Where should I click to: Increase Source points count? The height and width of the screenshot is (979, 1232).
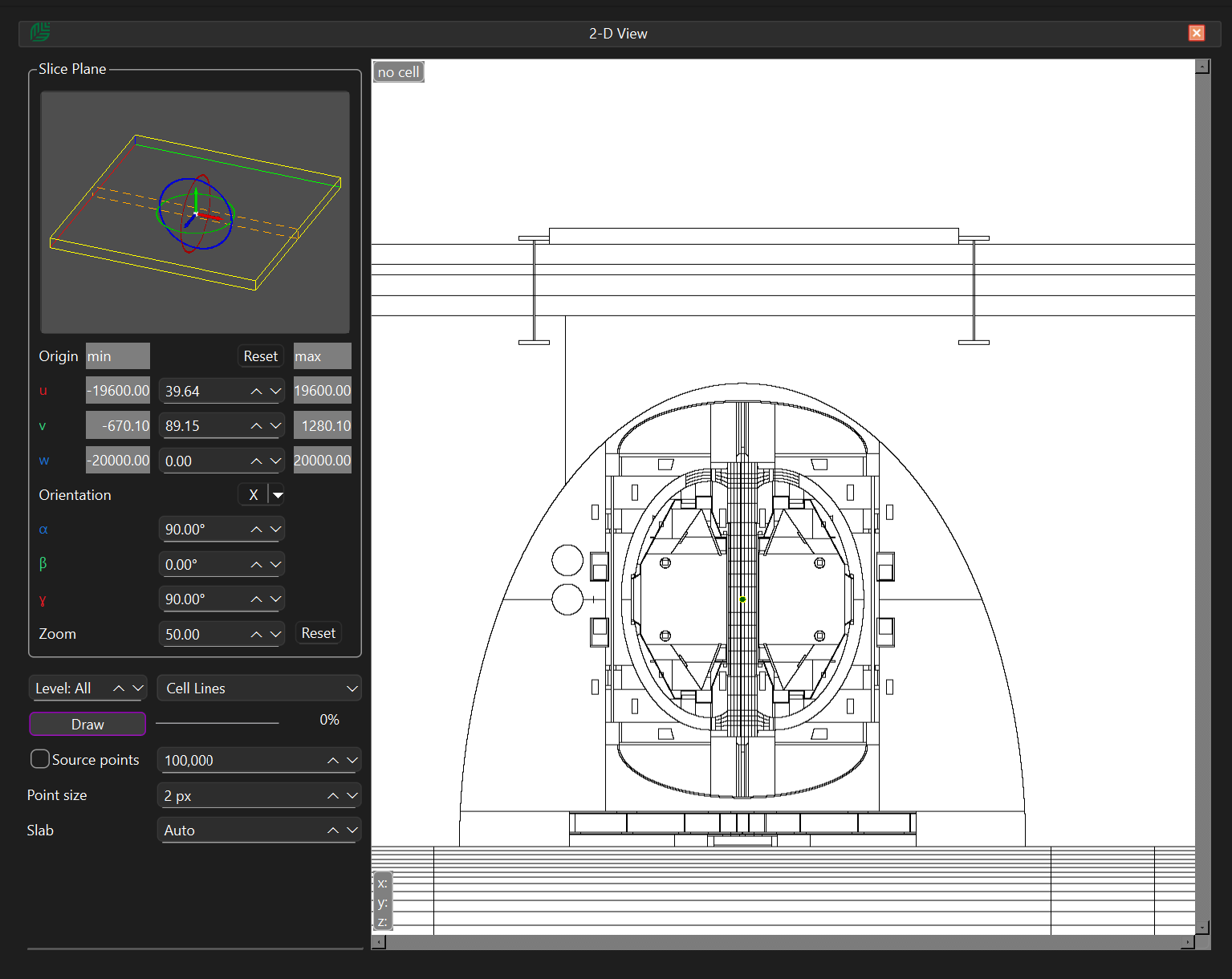(x=333, y=761)
